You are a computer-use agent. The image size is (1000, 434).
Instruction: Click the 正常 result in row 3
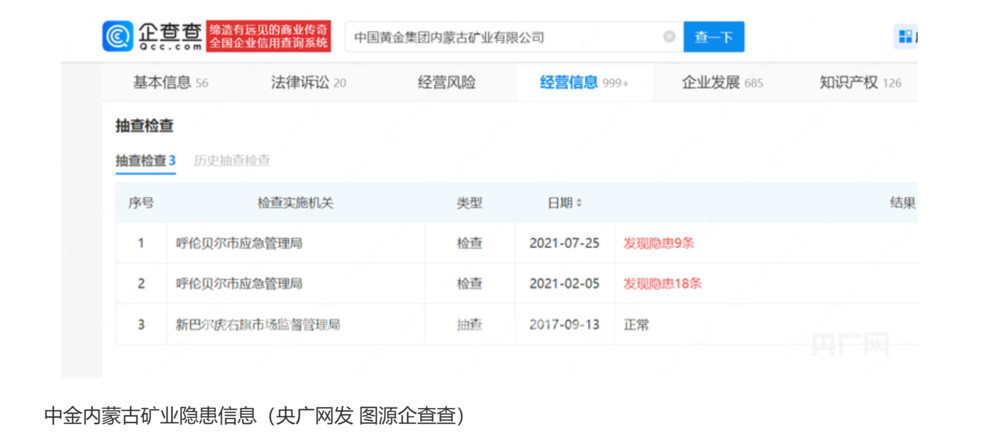click(636, 324)
